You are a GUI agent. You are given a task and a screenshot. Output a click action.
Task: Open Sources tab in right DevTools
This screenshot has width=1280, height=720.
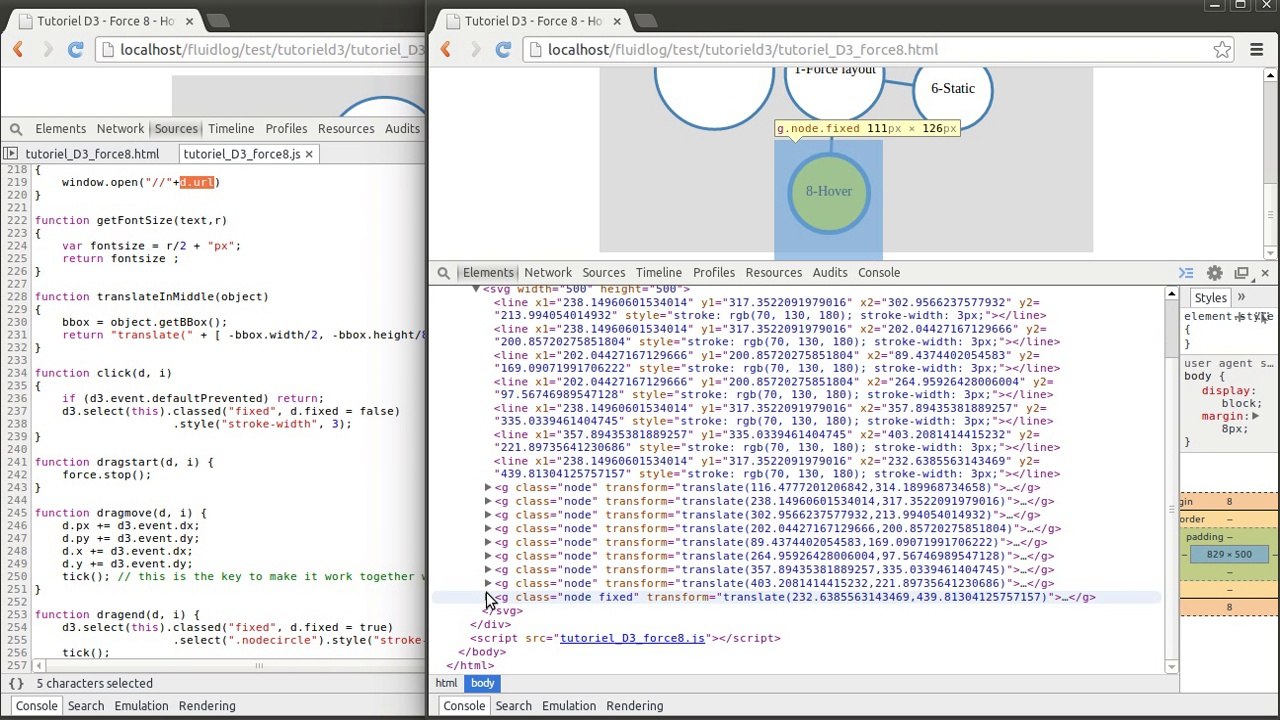(x=604, y=273)
